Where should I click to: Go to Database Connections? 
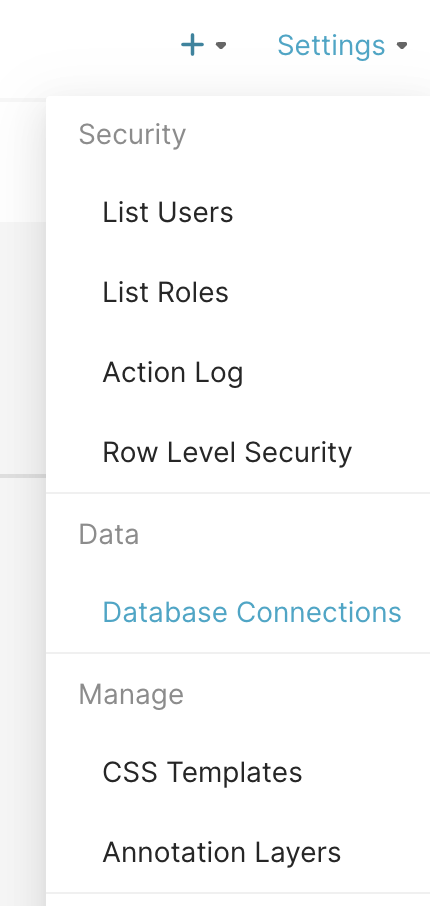click(x=252, y=612)
